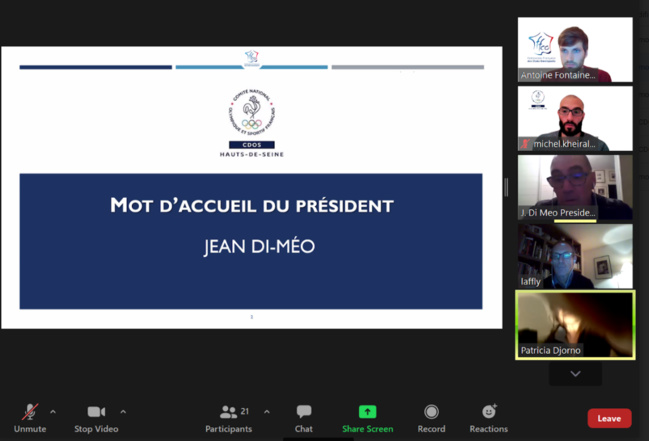
Task: Open the Chat panel
Action: coord(304,418)
